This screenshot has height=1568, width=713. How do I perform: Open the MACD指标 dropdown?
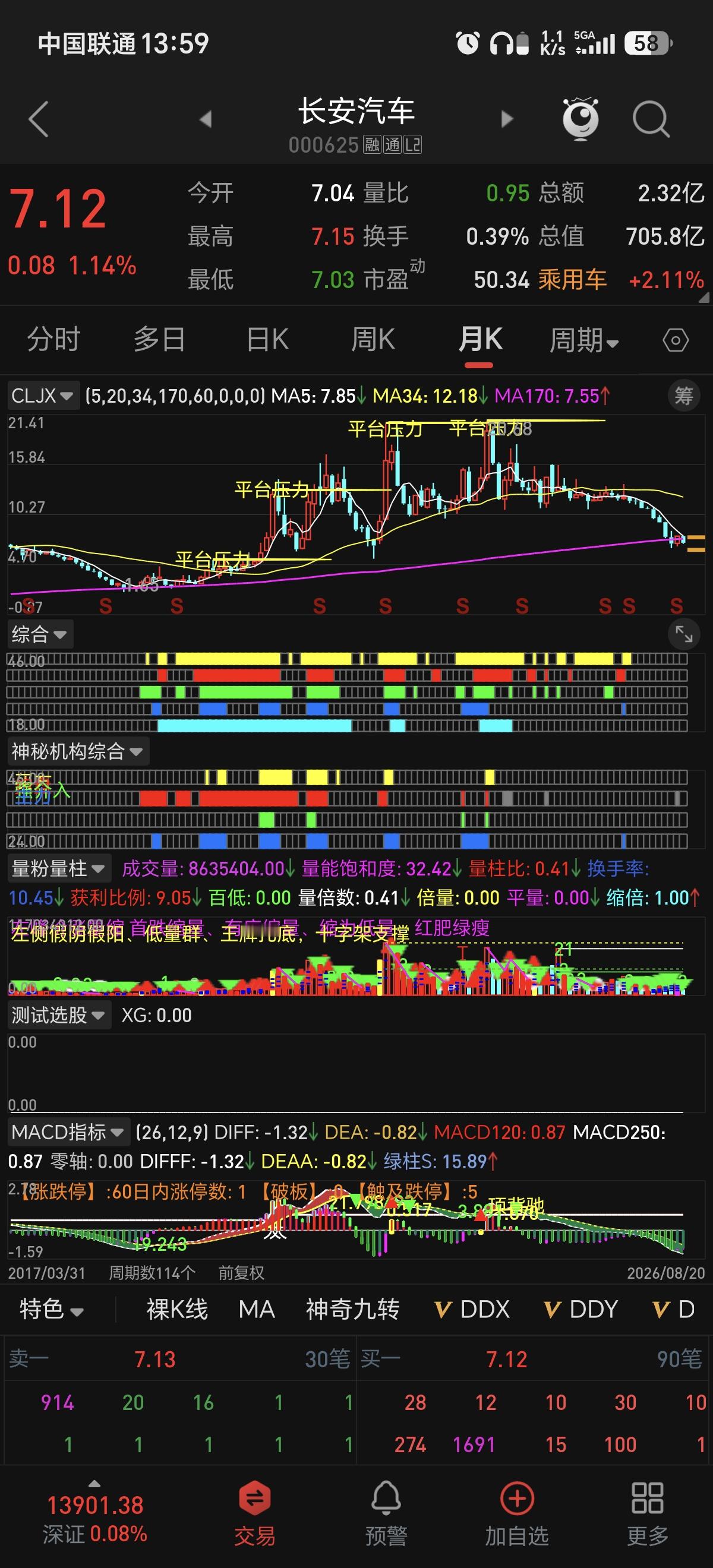tap(69, 1131)
